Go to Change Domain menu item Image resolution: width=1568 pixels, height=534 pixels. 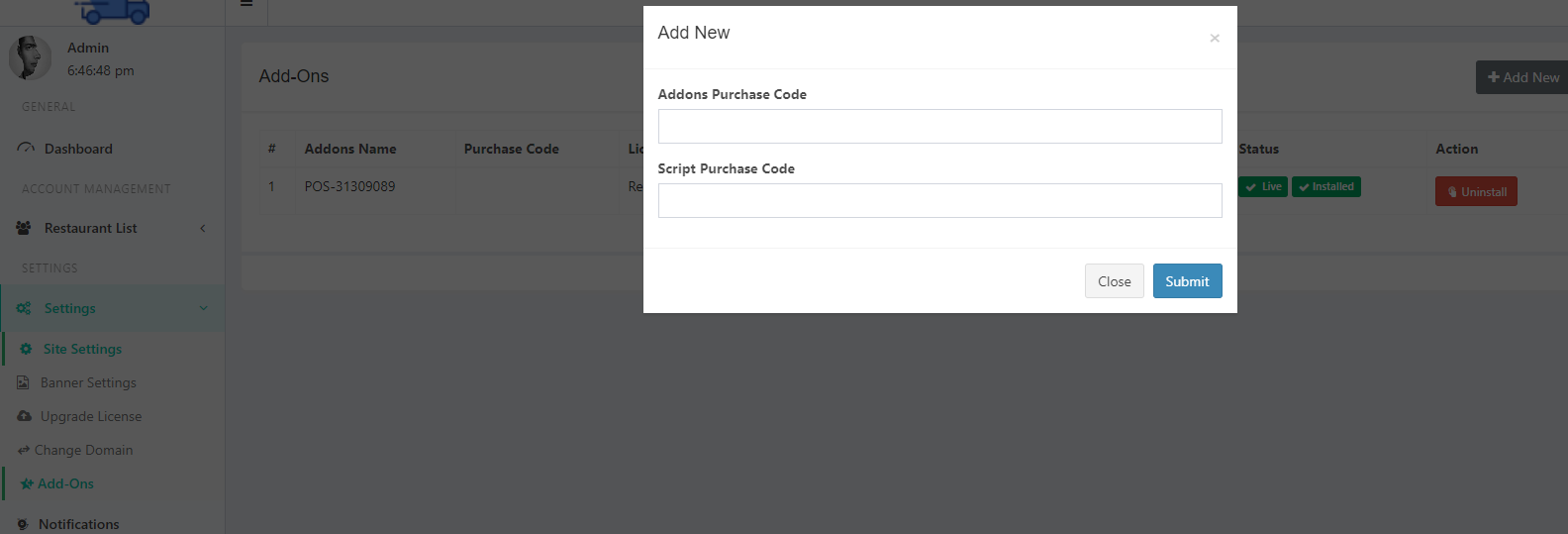[x=83, y=450]
